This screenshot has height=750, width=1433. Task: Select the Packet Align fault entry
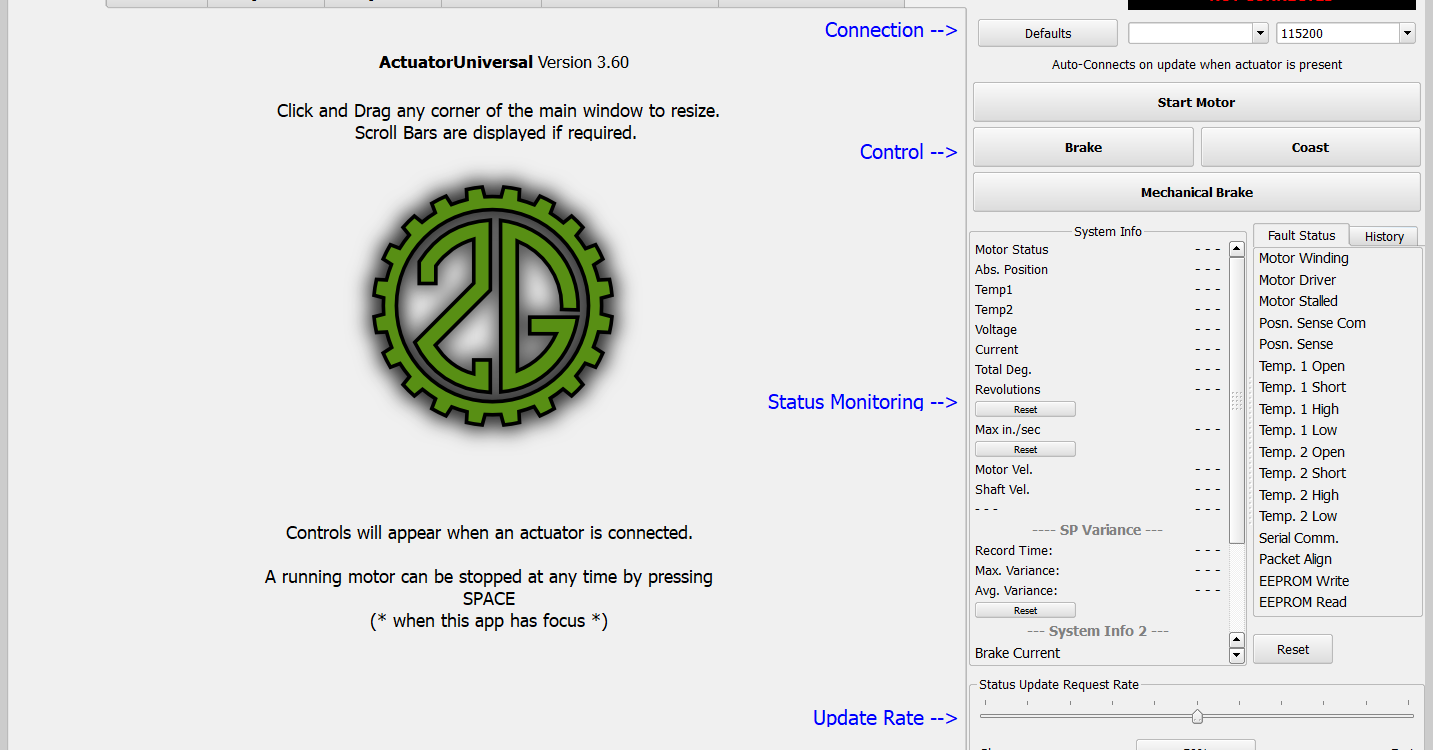coord(1295,559)
